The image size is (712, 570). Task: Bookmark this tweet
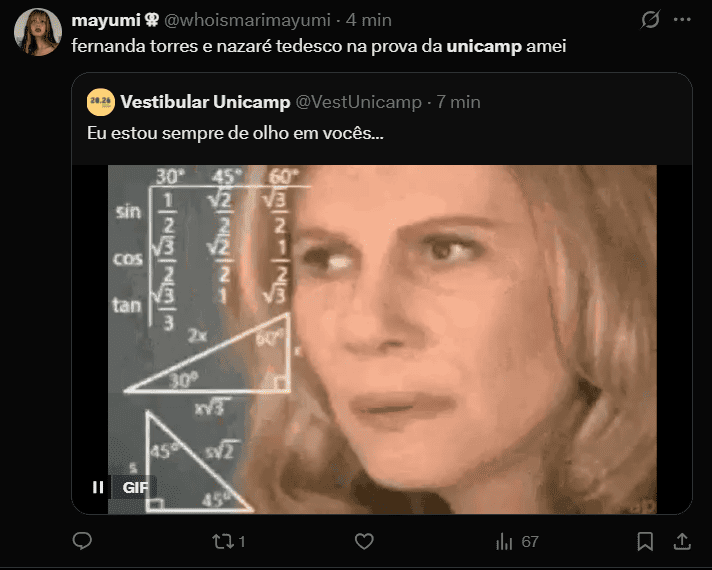646,541
